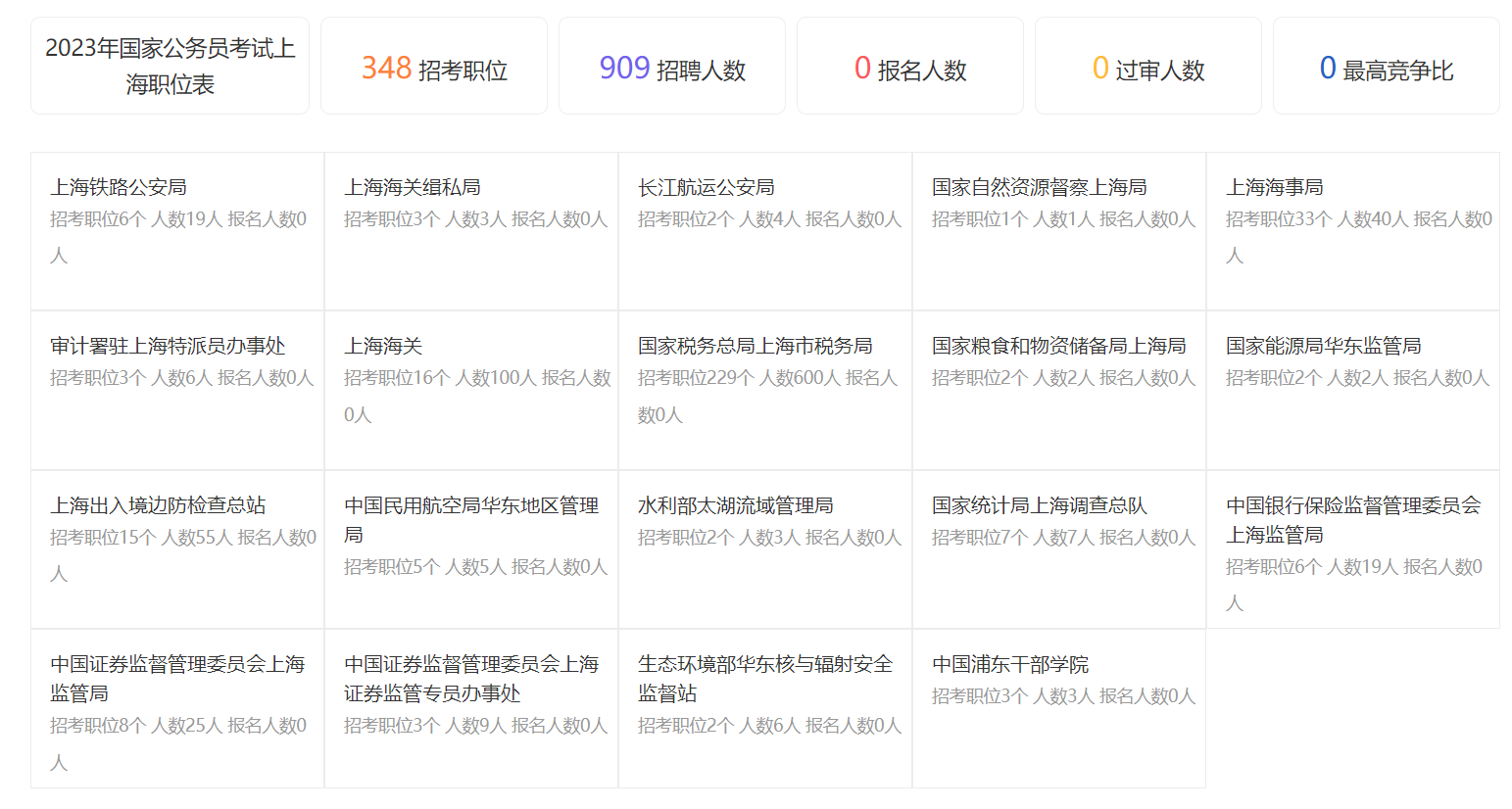Click the 0 最高竞争比 stat box

click(1387, 66)
